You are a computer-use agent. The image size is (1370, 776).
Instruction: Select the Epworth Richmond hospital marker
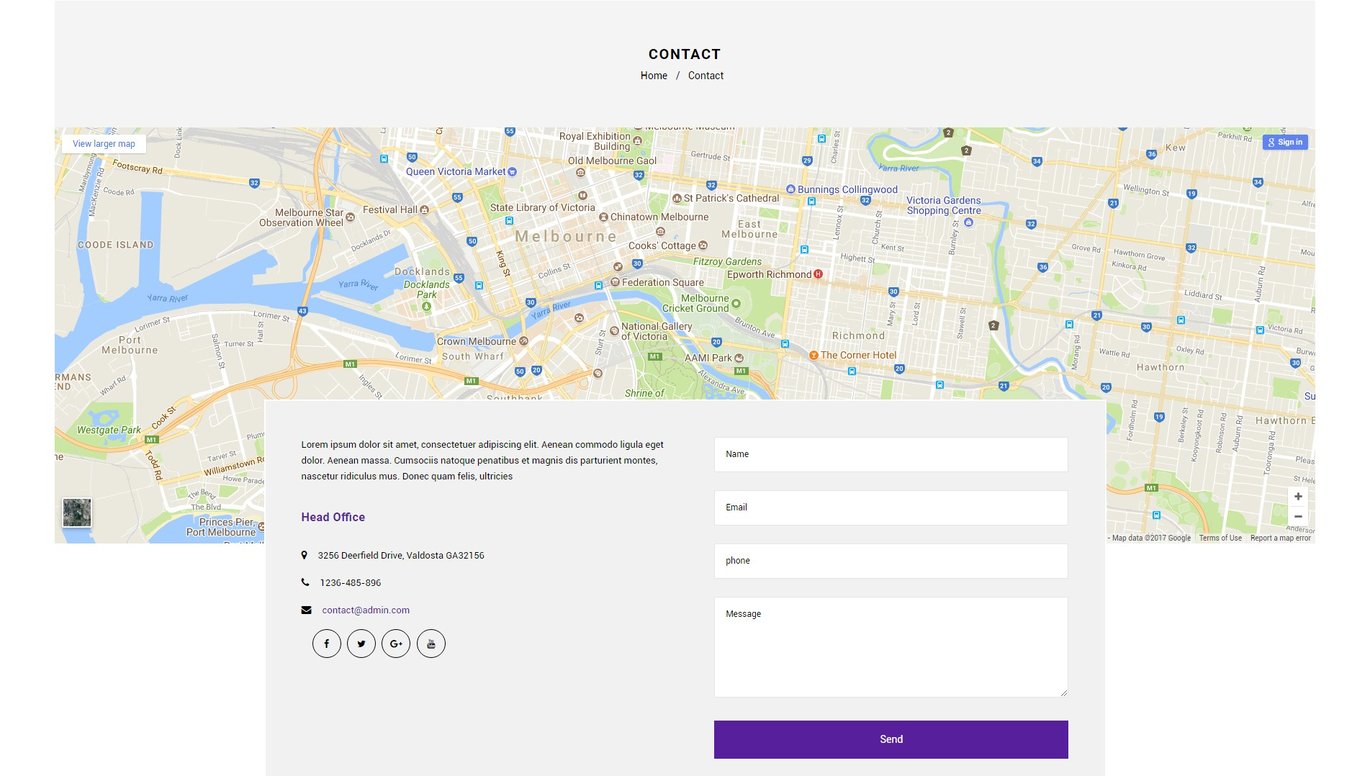pos(818,274)
